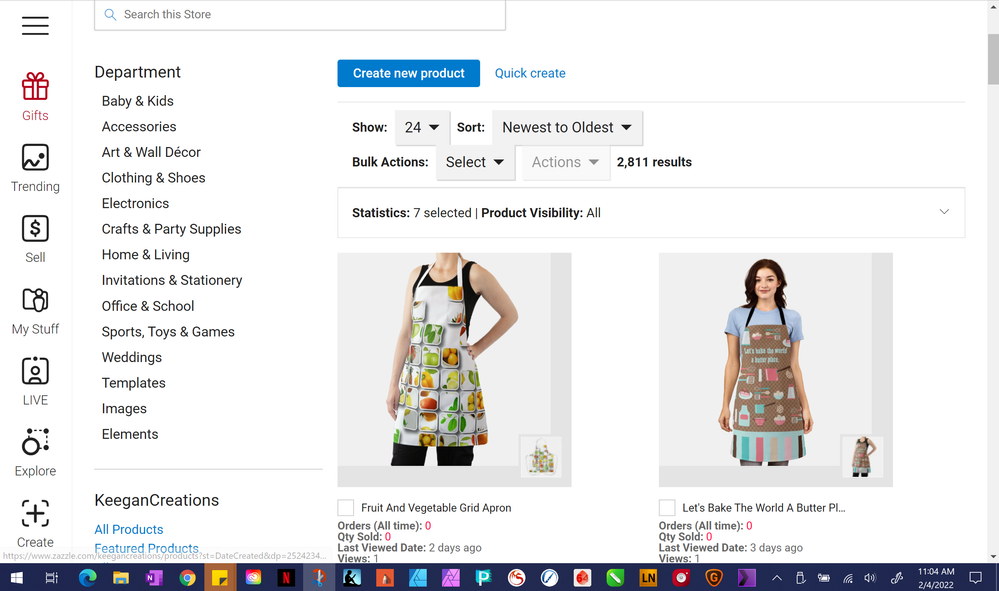The width and height of the screenshot is (999, 591).
Task: Open Kindle app from taskbar
Action: (x=352, y=578)
